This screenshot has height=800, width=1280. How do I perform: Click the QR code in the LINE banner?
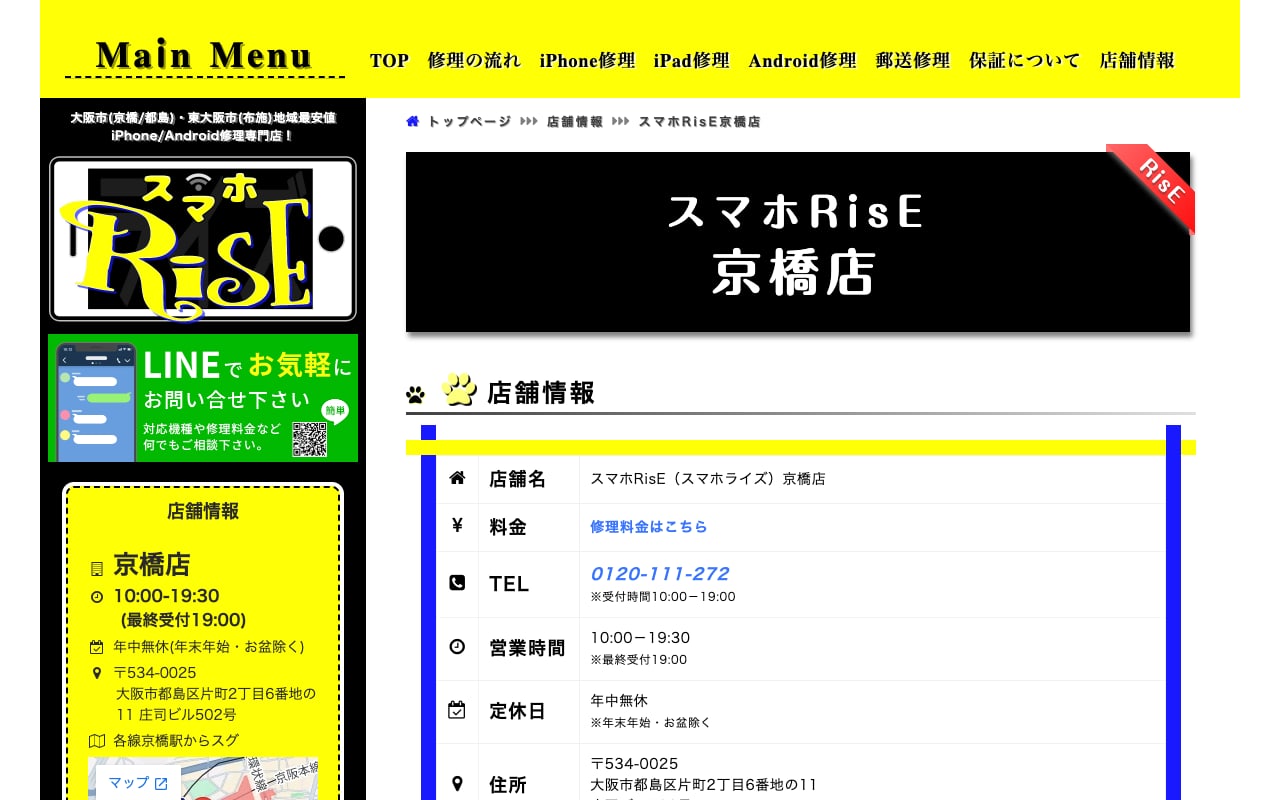(310, 440)
